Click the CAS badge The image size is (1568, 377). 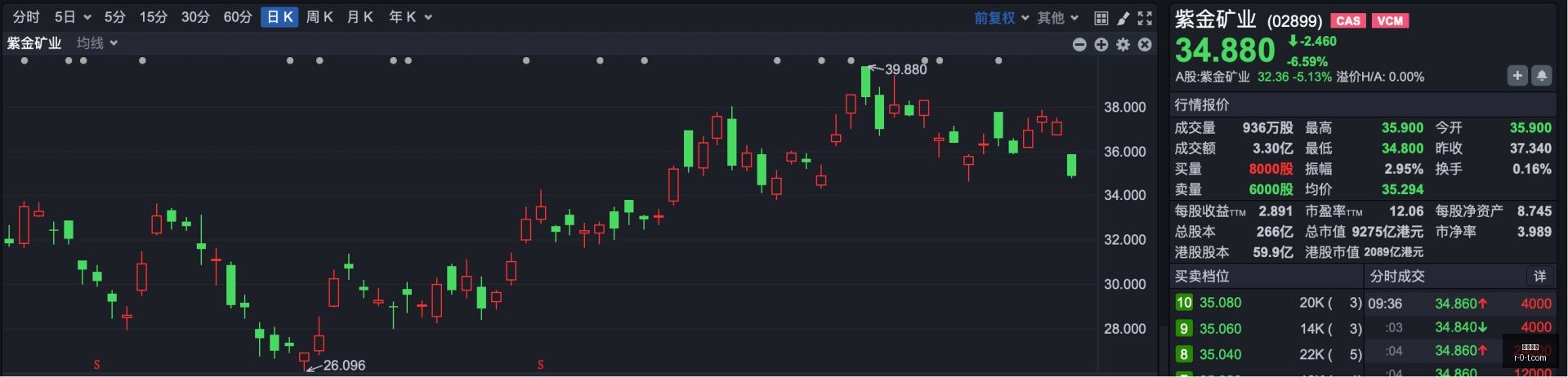click(1348, 21)
